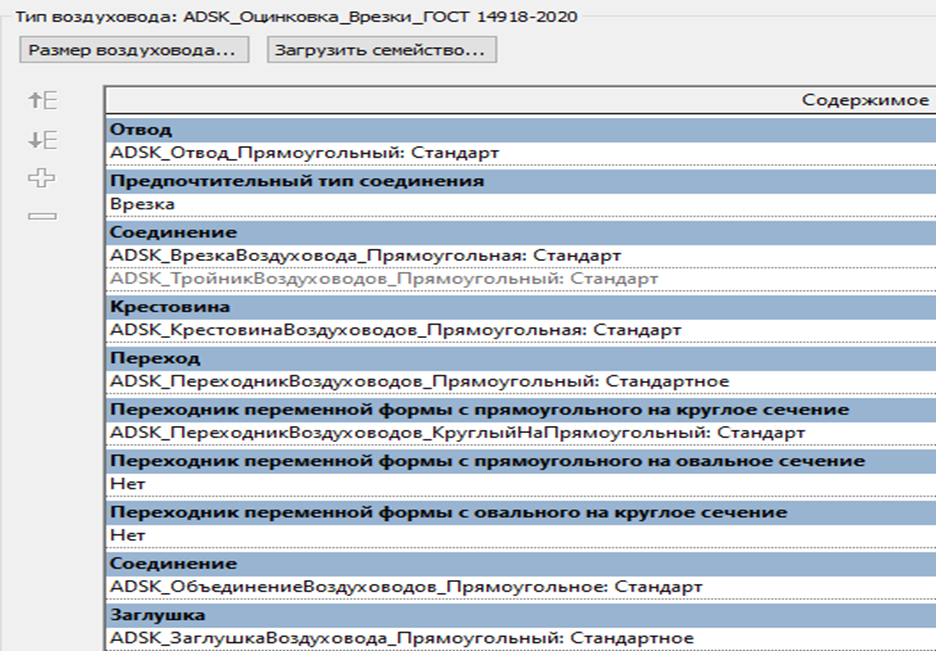Click the plus add row icon
The width and height of the screenshot is (936, 651).
pyautogui.click(x=42, y=178)
